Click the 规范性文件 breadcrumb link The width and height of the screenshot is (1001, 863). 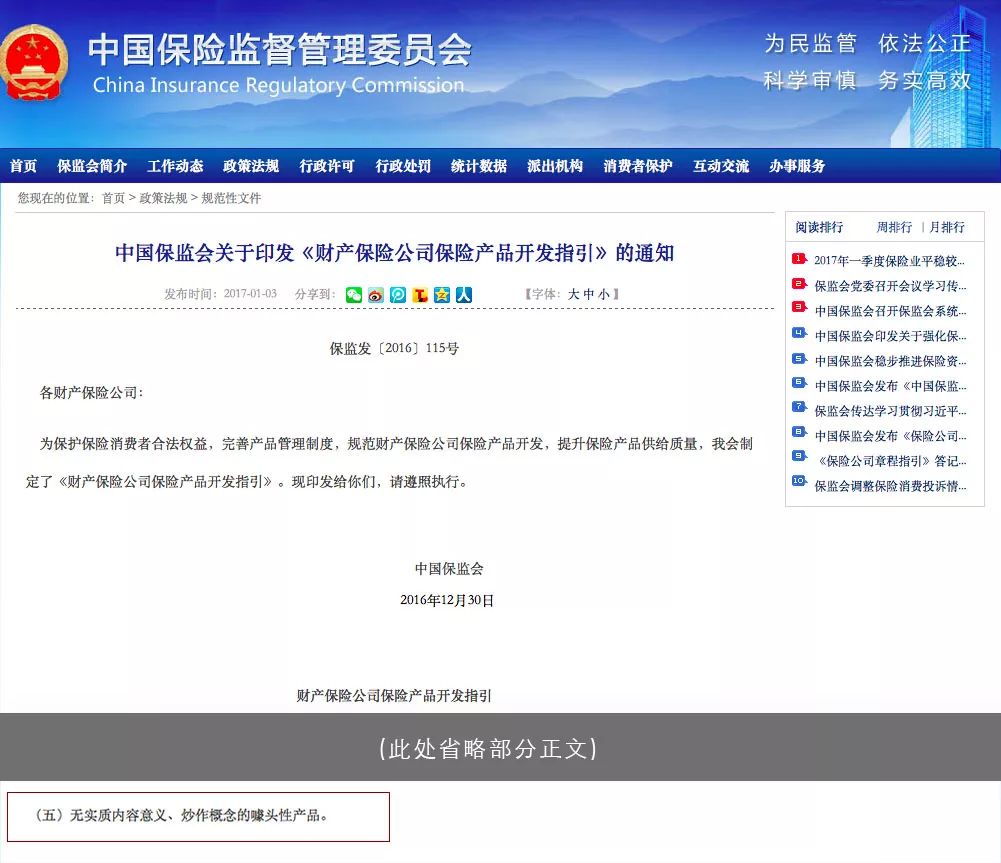[231, 198]
